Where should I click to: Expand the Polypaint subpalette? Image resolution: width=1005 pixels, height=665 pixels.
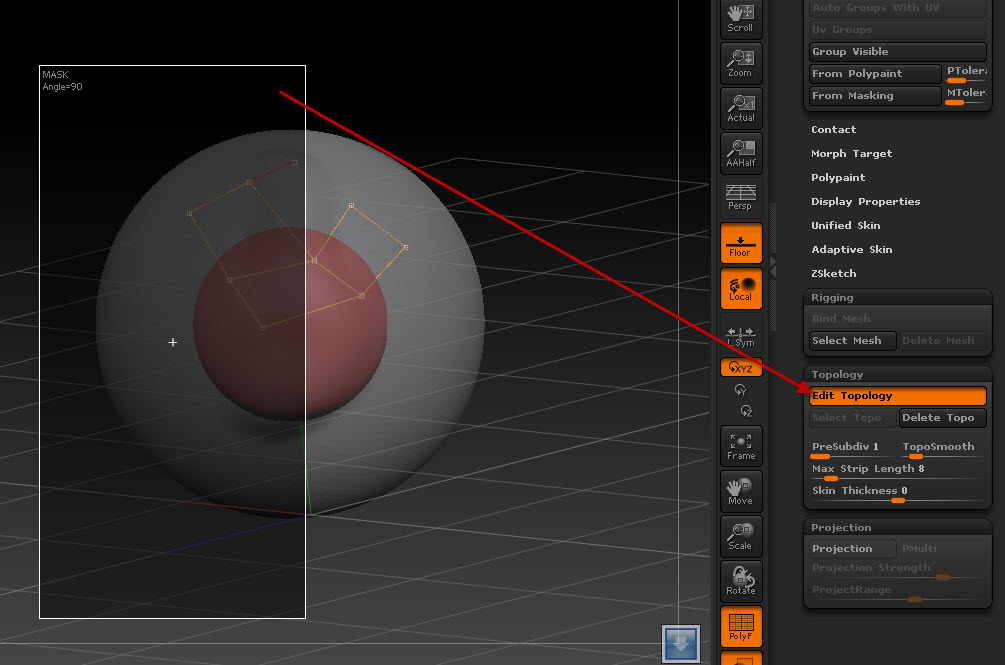click(838, 177)
